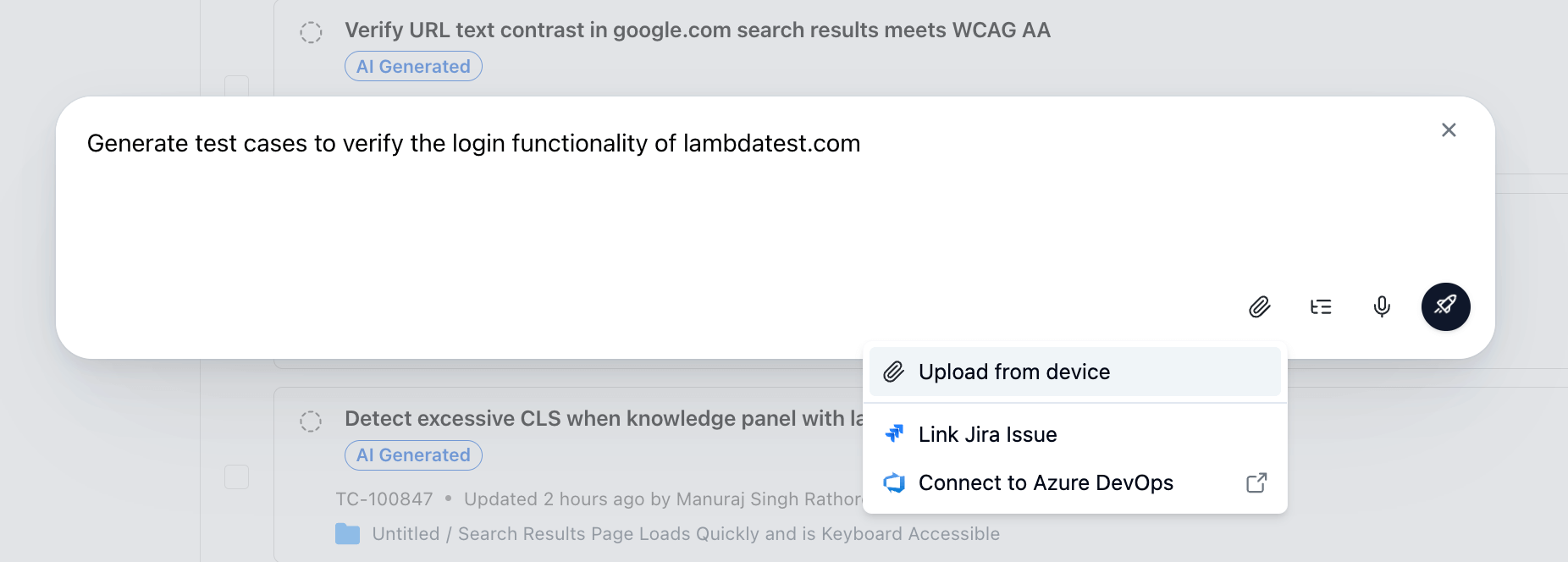Click inside the prompt text field
Image resolution: width=1568 pixels, height=562 pixels.
click(x=593, y=212)
